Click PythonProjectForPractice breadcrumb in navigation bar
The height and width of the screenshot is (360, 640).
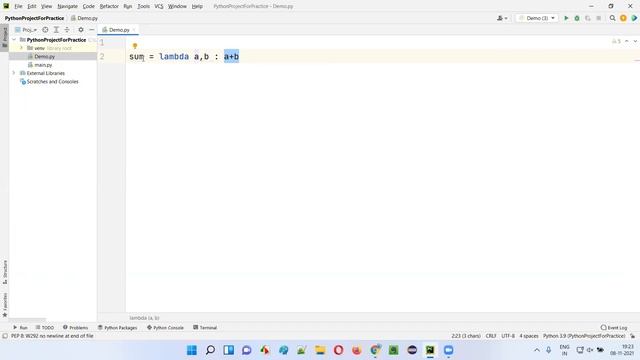[x=34, y=18]
